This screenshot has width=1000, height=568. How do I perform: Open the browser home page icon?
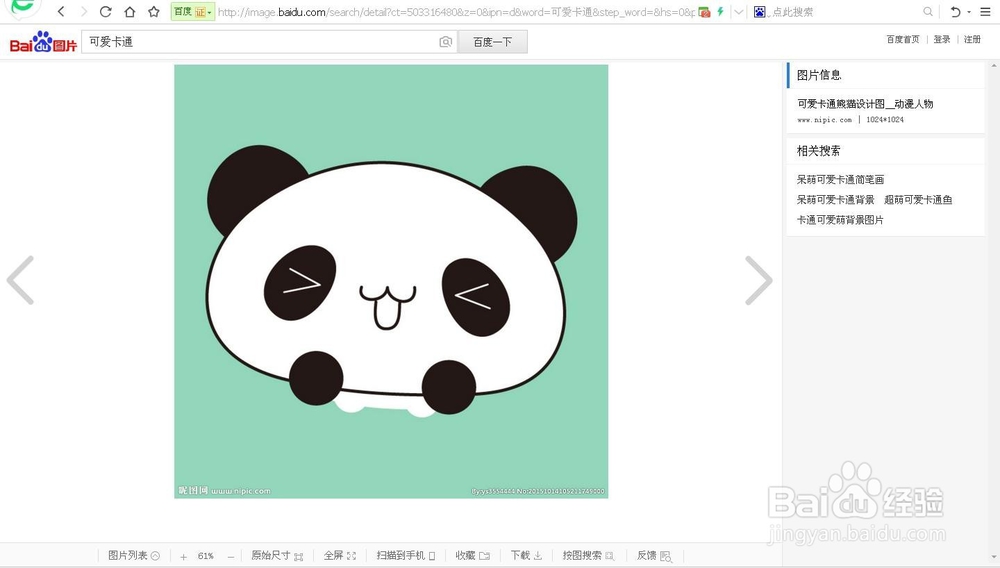(129, 11)
